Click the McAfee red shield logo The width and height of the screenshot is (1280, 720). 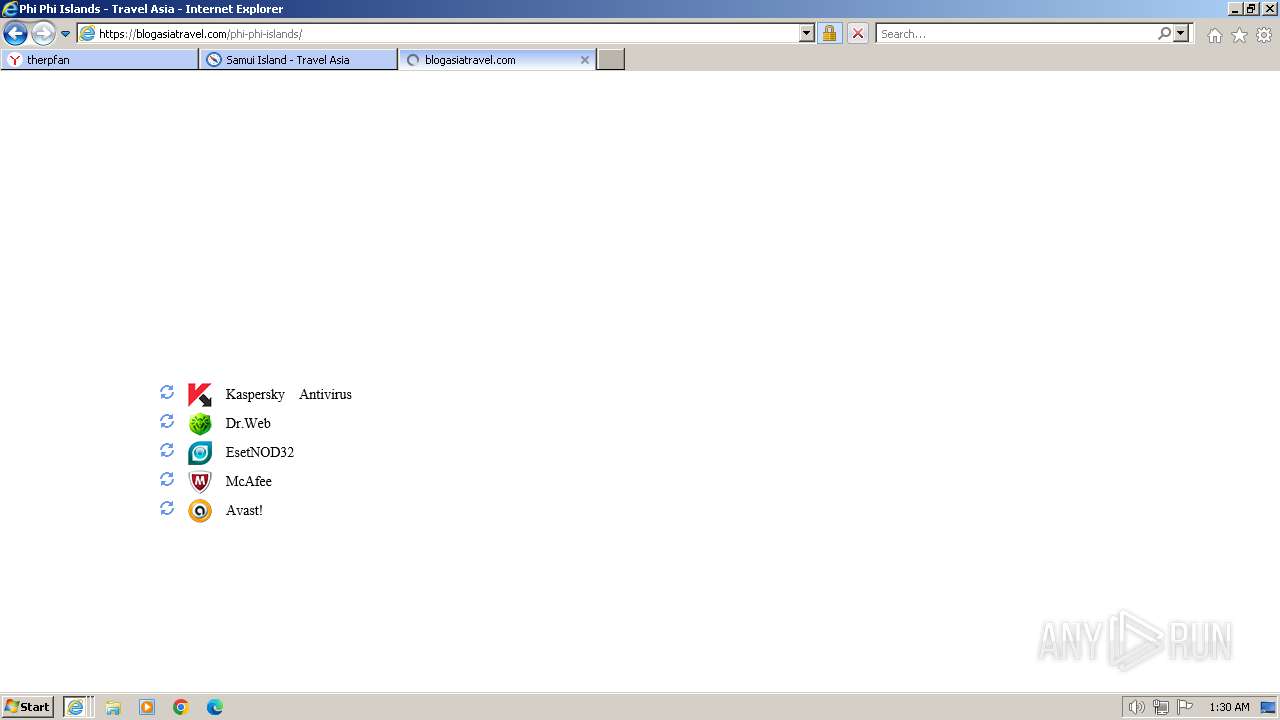coord(200,482)
